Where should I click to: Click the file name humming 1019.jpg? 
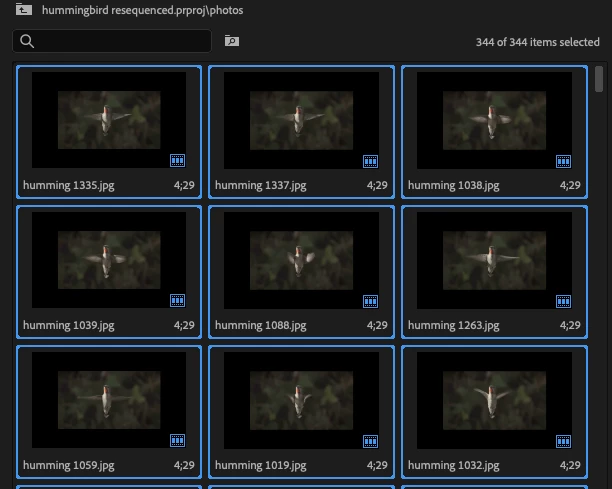pyautogui.click(x=261, y=466)
